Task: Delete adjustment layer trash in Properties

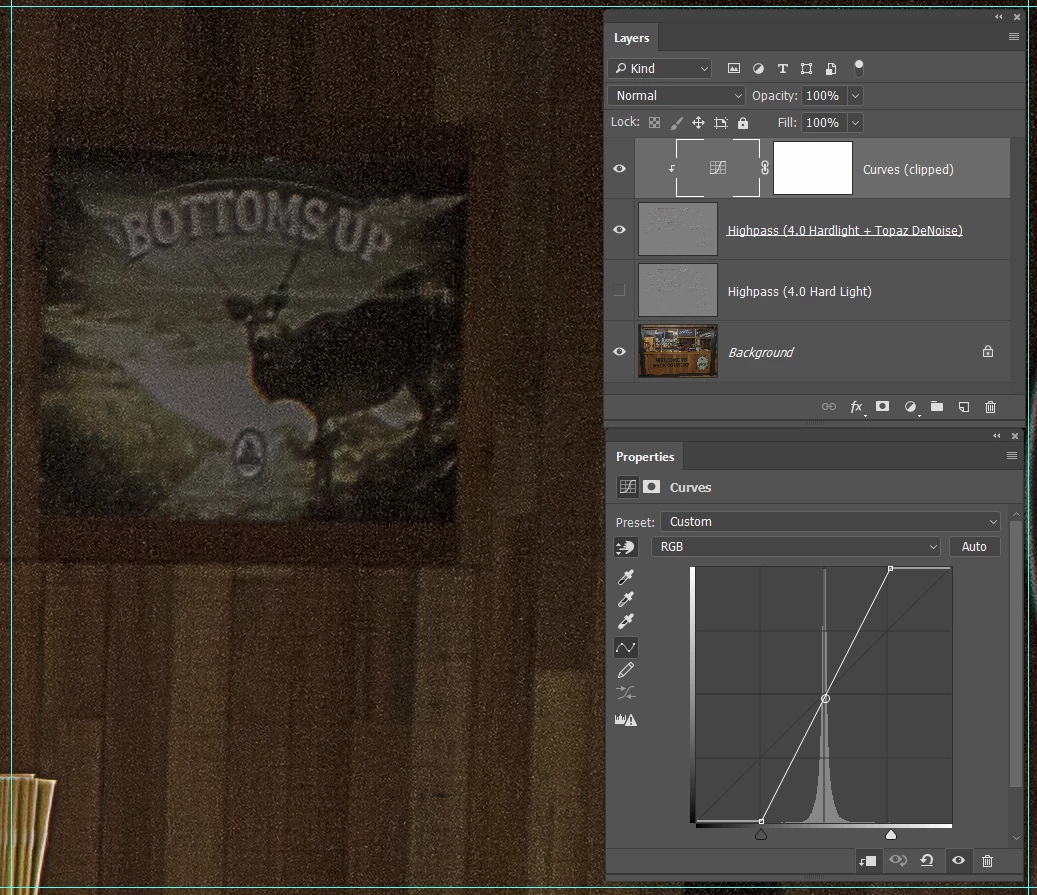Action: click(987, 861)
